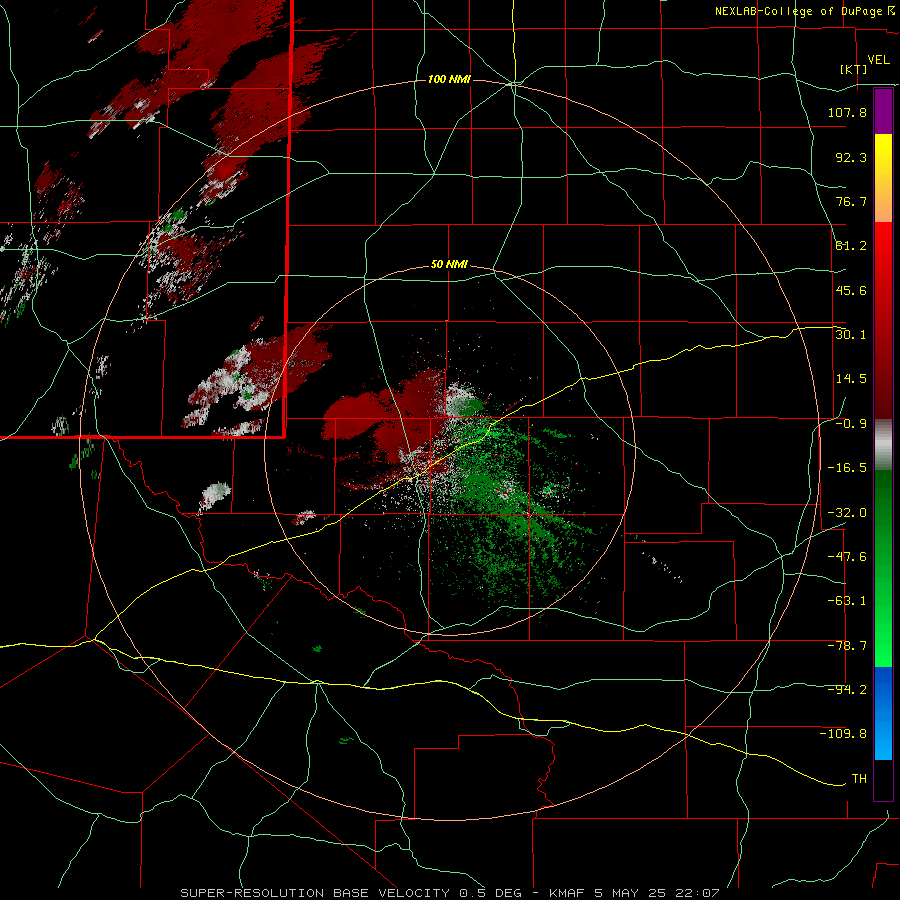Click the 61.2 legend value
This screenshot has width=900, height=900.
point(851,246)
